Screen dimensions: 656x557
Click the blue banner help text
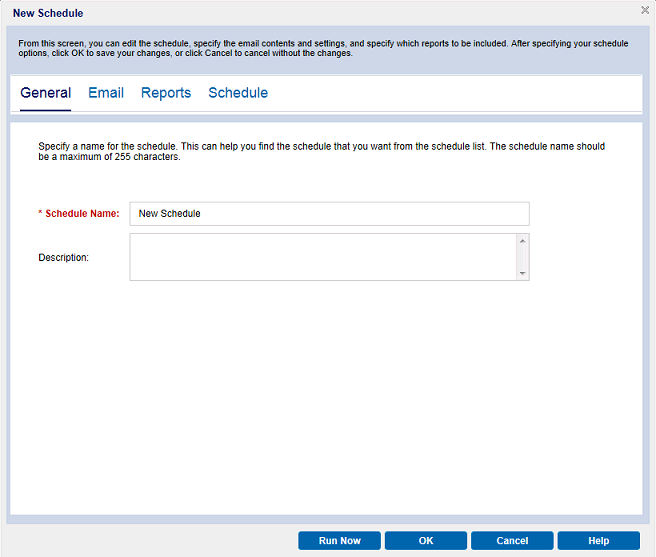click(320, 48)
